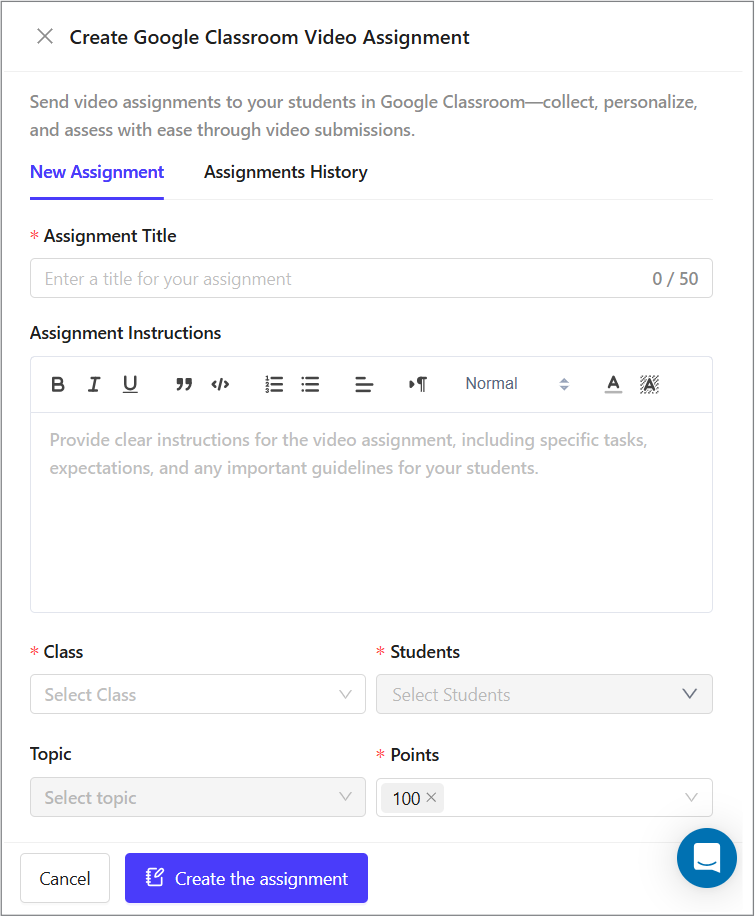Image resolution: width=755 pixels, height=917 pixels.
Task: Insert a code block
Action: click(x=220, y=384)
